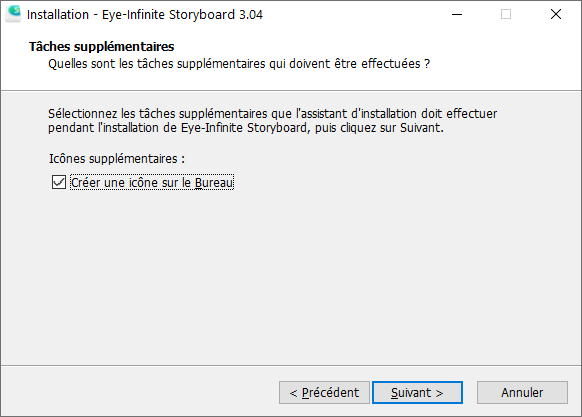Toggle via the "Créer une icône sur le Bureau" label
This screenshot has height=417, width=582.
pyautogui.click(x=152, y=182)
